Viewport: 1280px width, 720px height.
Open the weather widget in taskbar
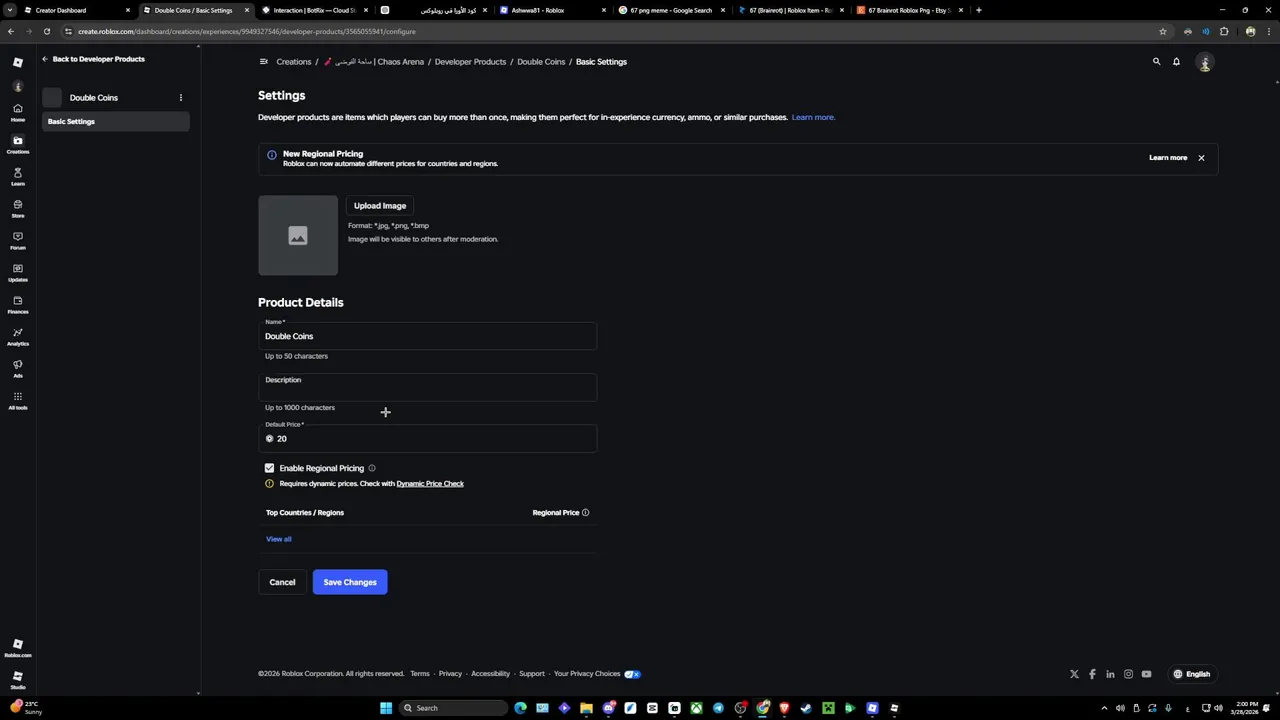click(x=28, y=708)
